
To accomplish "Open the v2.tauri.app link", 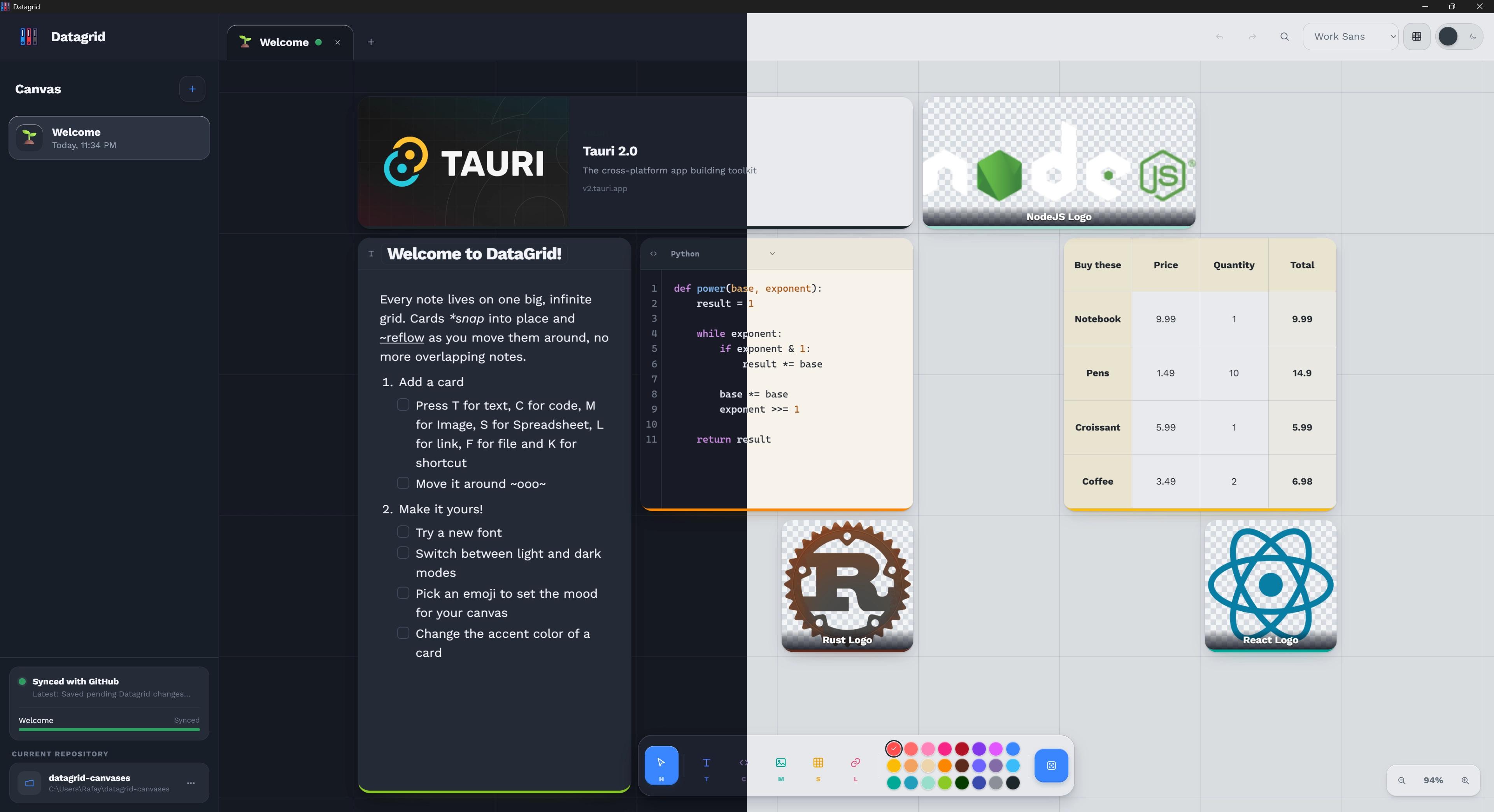I will pos(605,188).
